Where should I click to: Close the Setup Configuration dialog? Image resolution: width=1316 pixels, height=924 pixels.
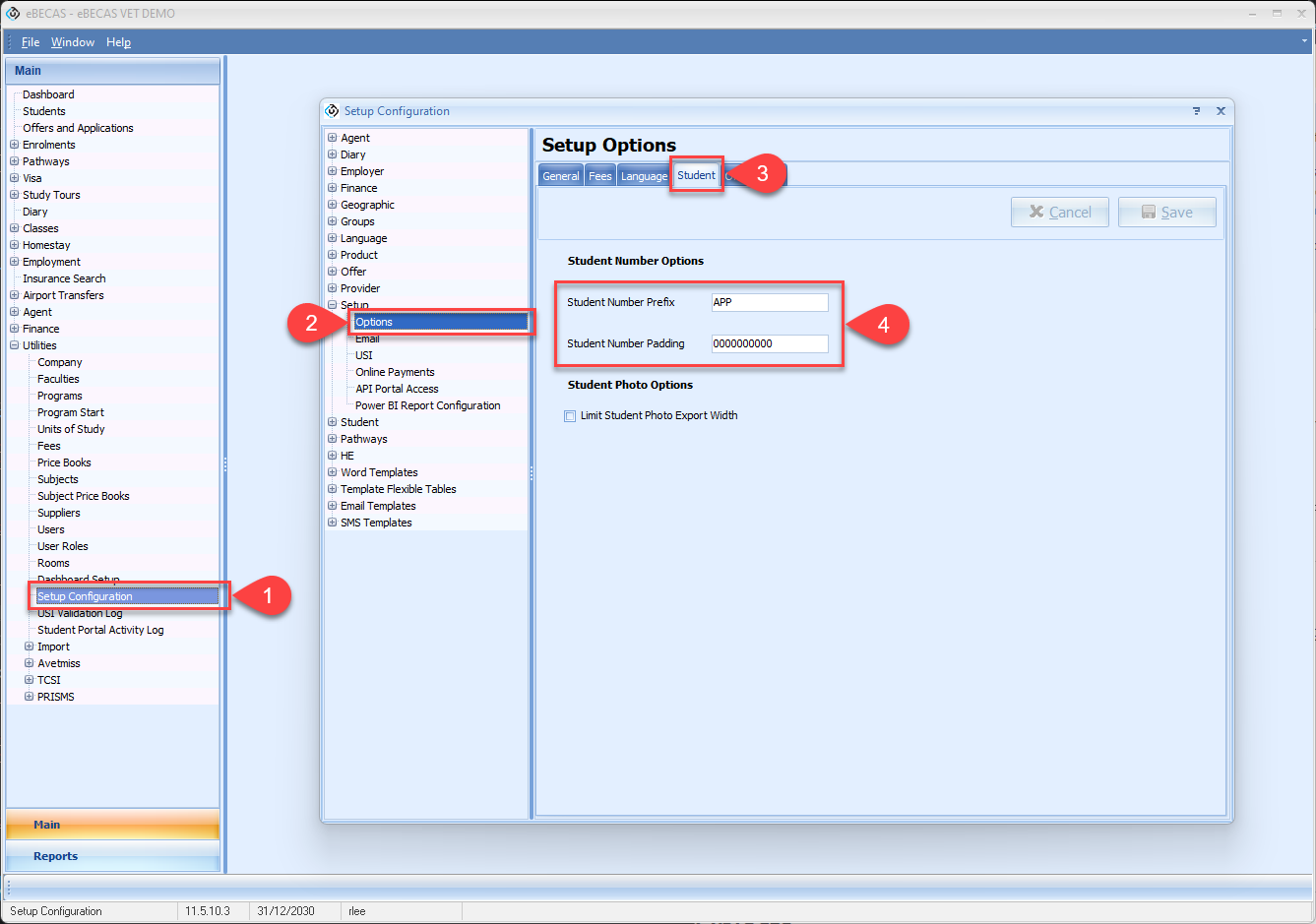[x=1221, y=111]
